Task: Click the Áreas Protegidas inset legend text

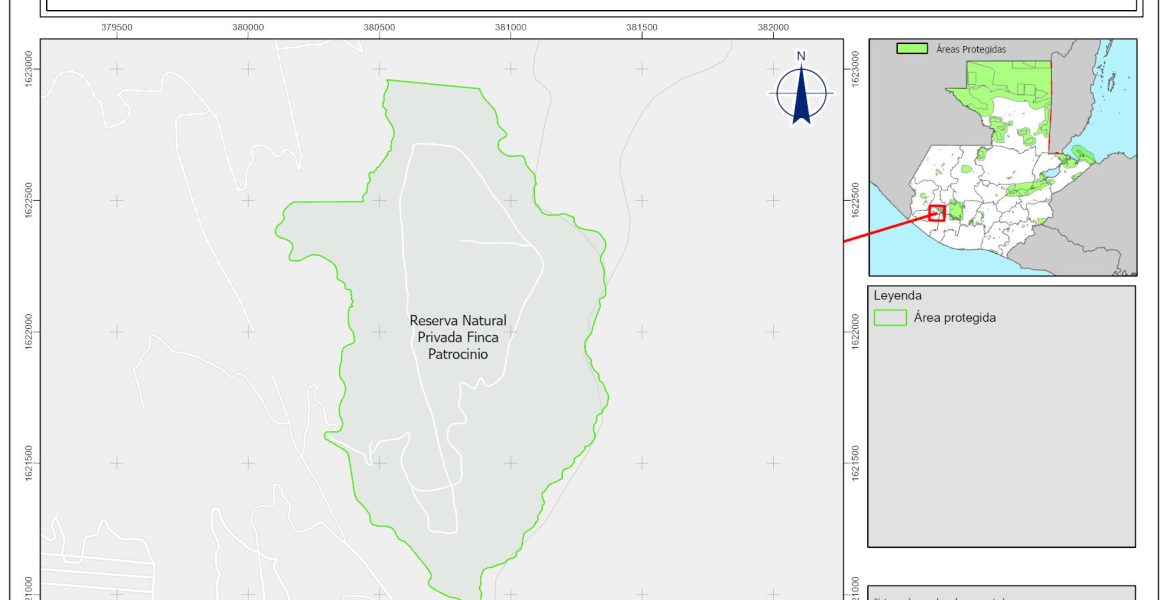Action: 969,48
